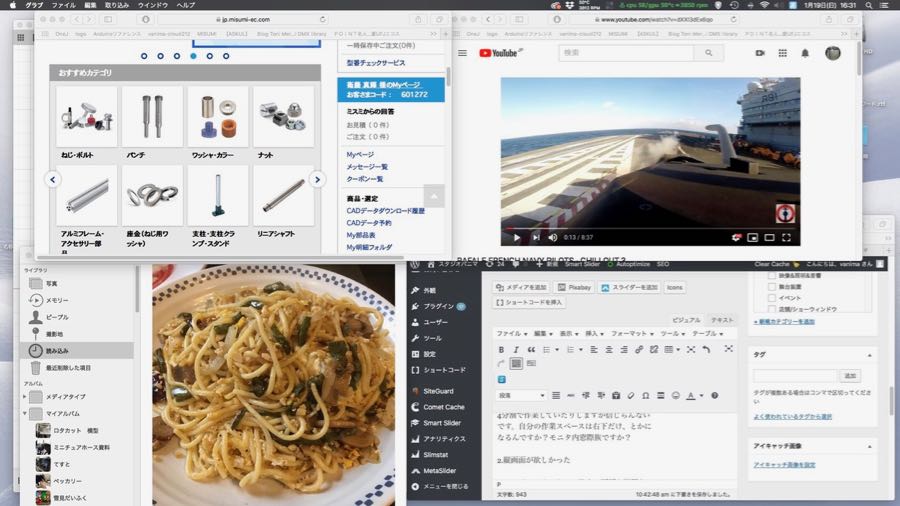Click Insert link icon in WordPress editor

(x=638, y=349)
